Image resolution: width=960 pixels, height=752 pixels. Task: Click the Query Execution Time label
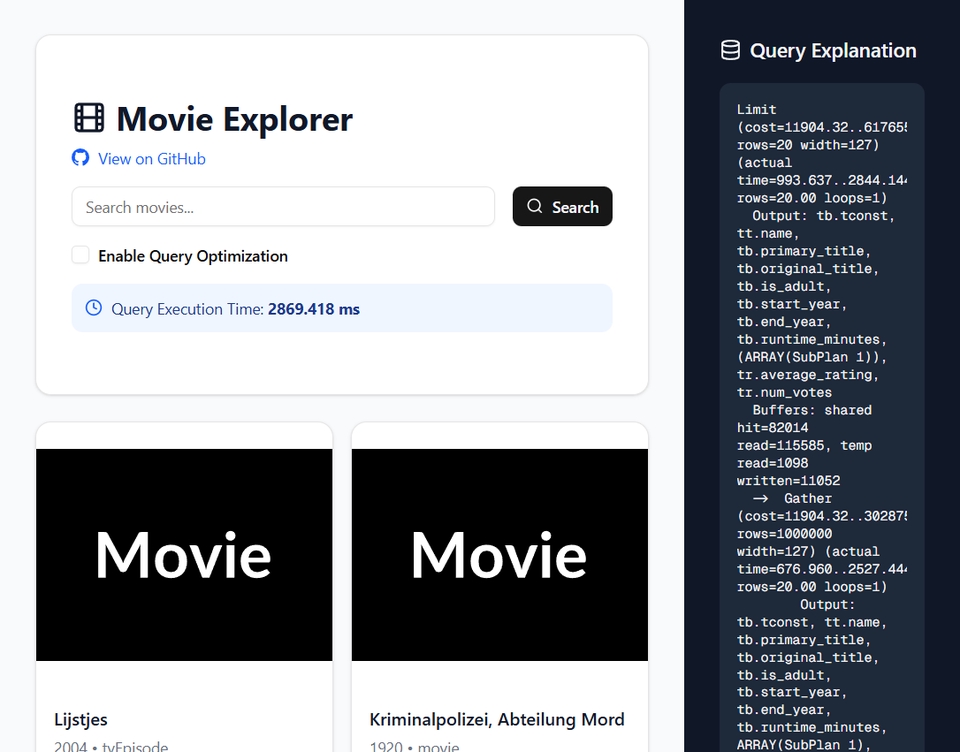[x=187, y=309]
